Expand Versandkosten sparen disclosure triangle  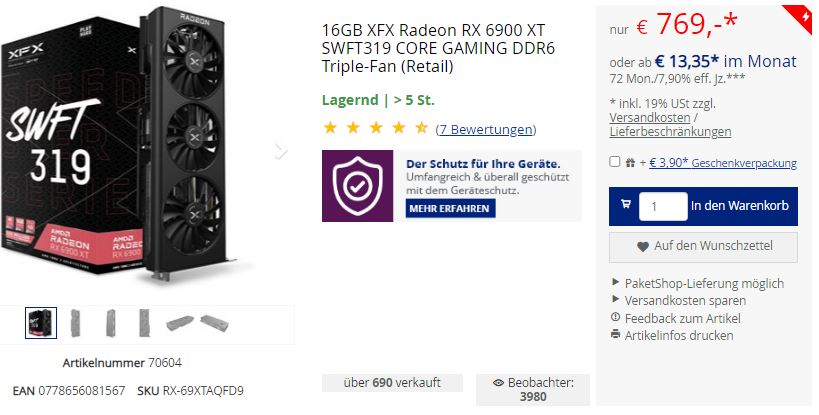point(615,300)
